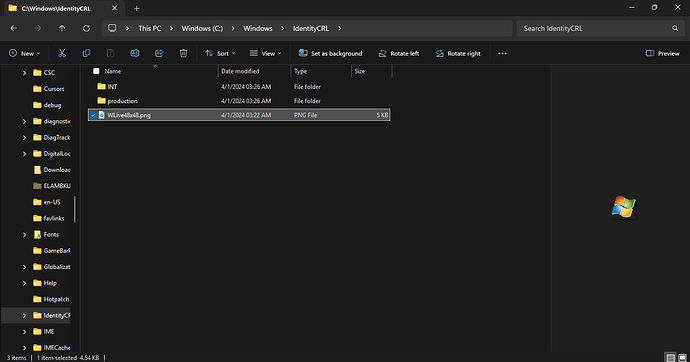Click the chevron after IdentityCRL in address bar
Screen dimensions: 690x362
[x=339, y=28]
